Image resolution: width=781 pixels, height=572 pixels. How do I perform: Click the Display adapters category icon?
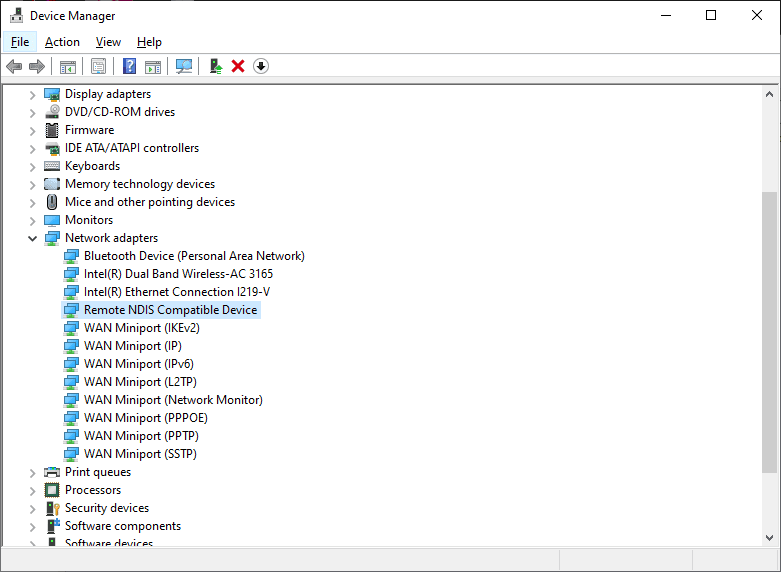(x=52, y=94)
